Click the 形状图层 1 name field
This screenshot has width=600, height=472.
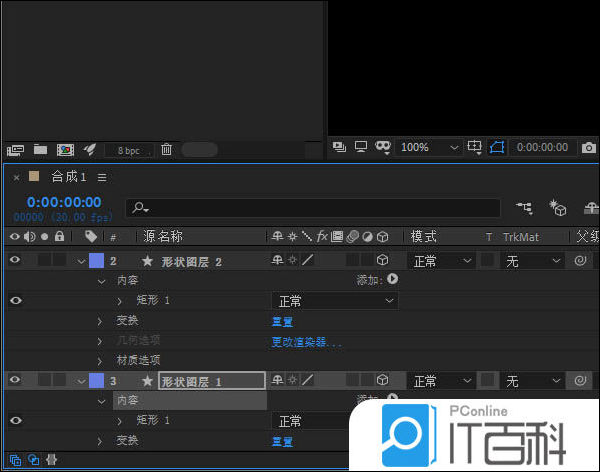212,381
